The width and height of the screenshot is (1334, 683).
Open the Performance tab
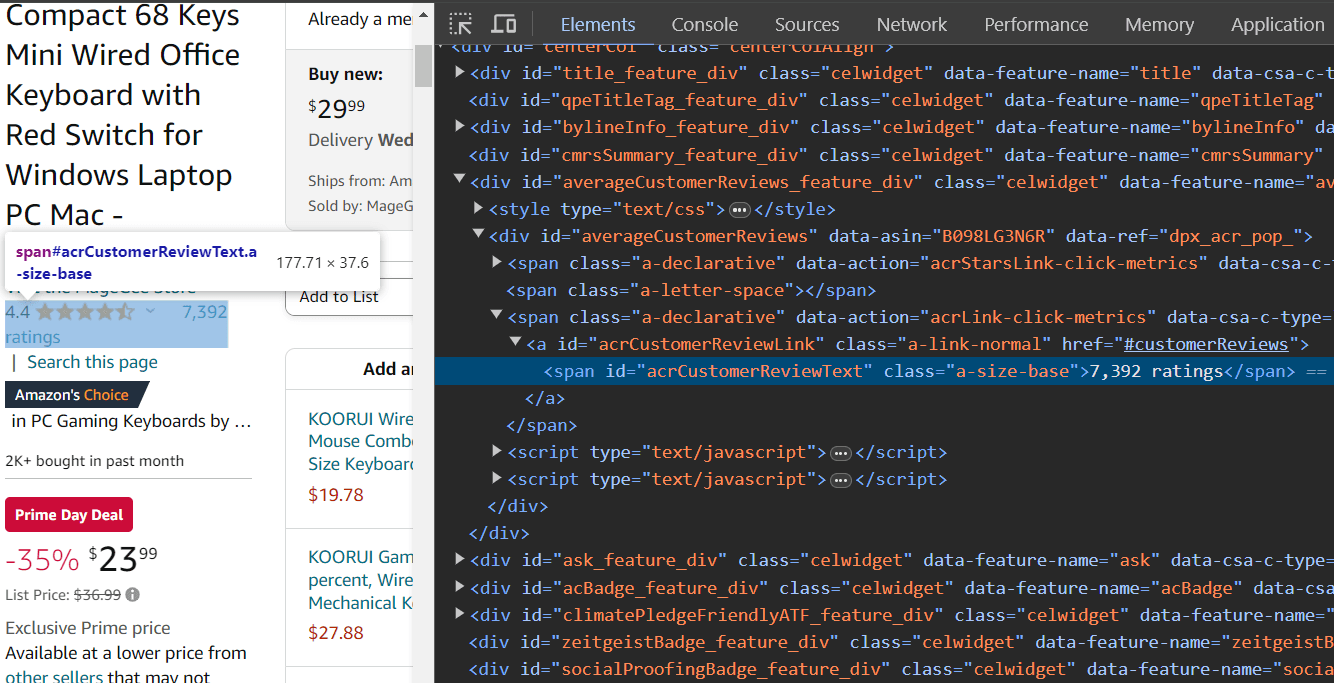click(1036, 24)
